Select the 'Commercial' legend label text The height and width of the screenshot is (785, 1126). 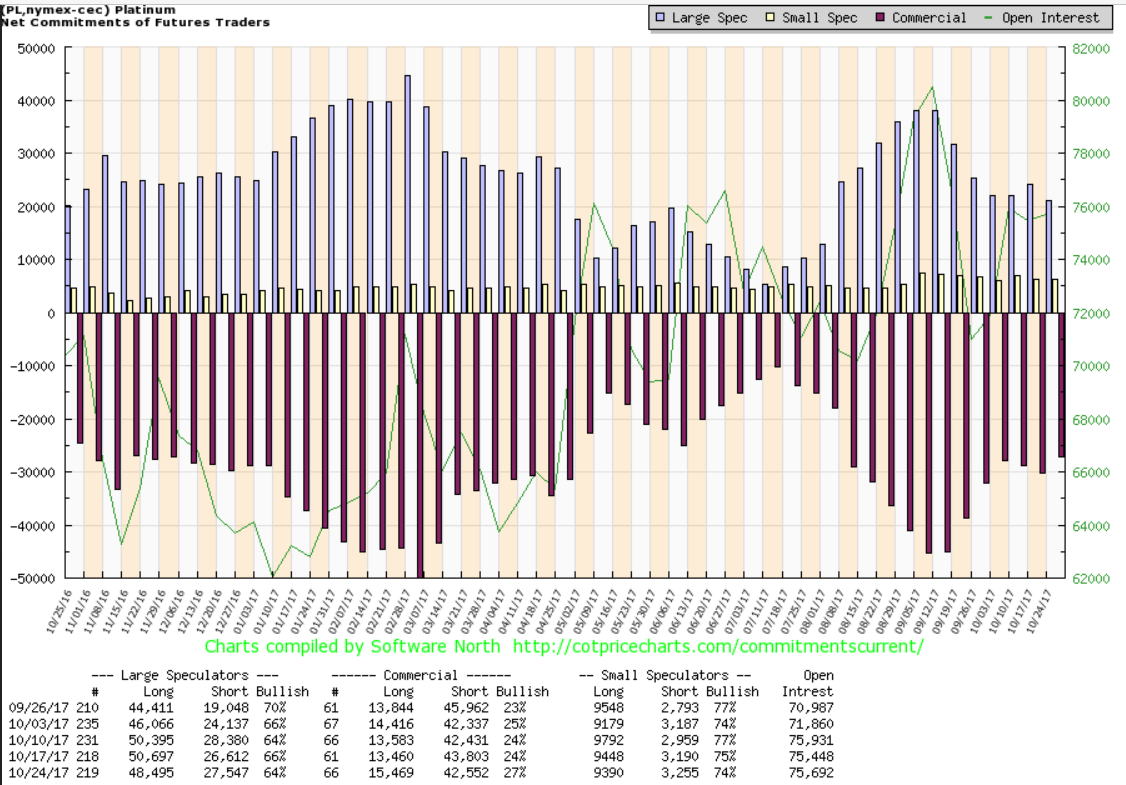(x=929, y=18)
